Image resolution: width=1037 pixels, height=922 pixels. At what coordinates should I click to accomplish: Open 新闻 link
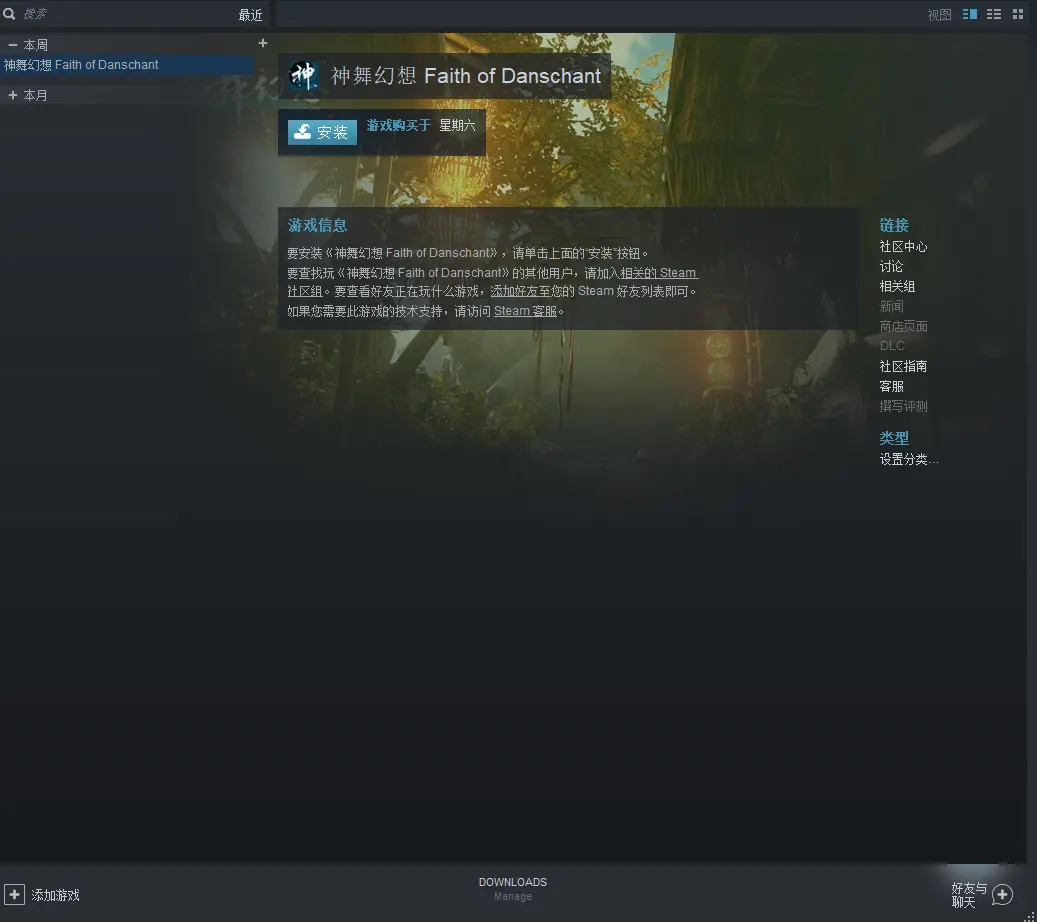[891, 306]
